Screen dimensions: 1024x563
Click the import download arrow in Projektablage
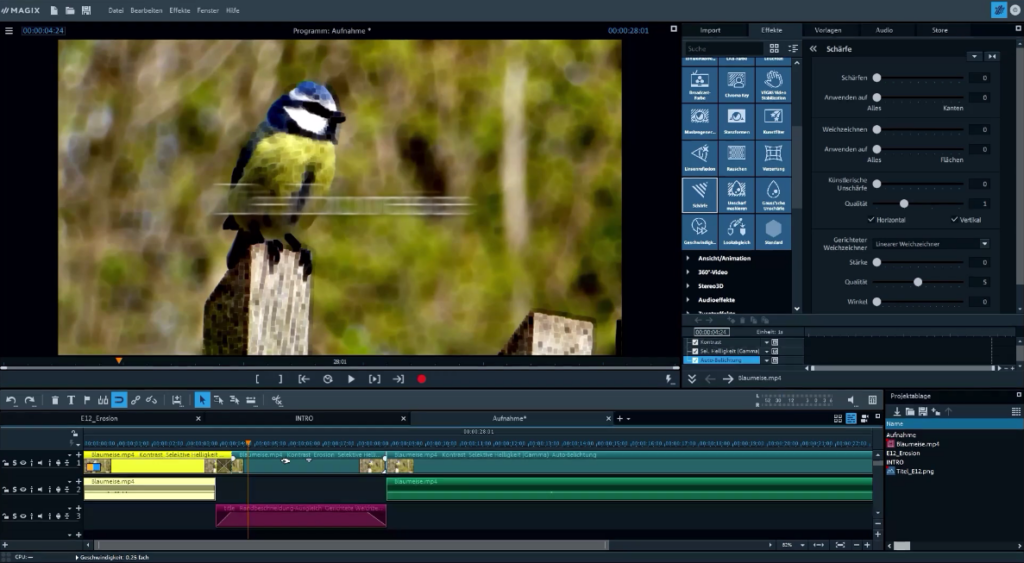tap(897, 411)
